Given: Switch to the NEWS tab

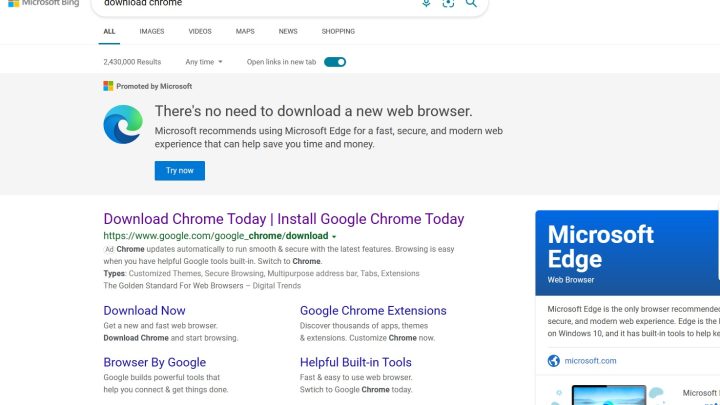Looking at the screenshot, I should point(288,31).
